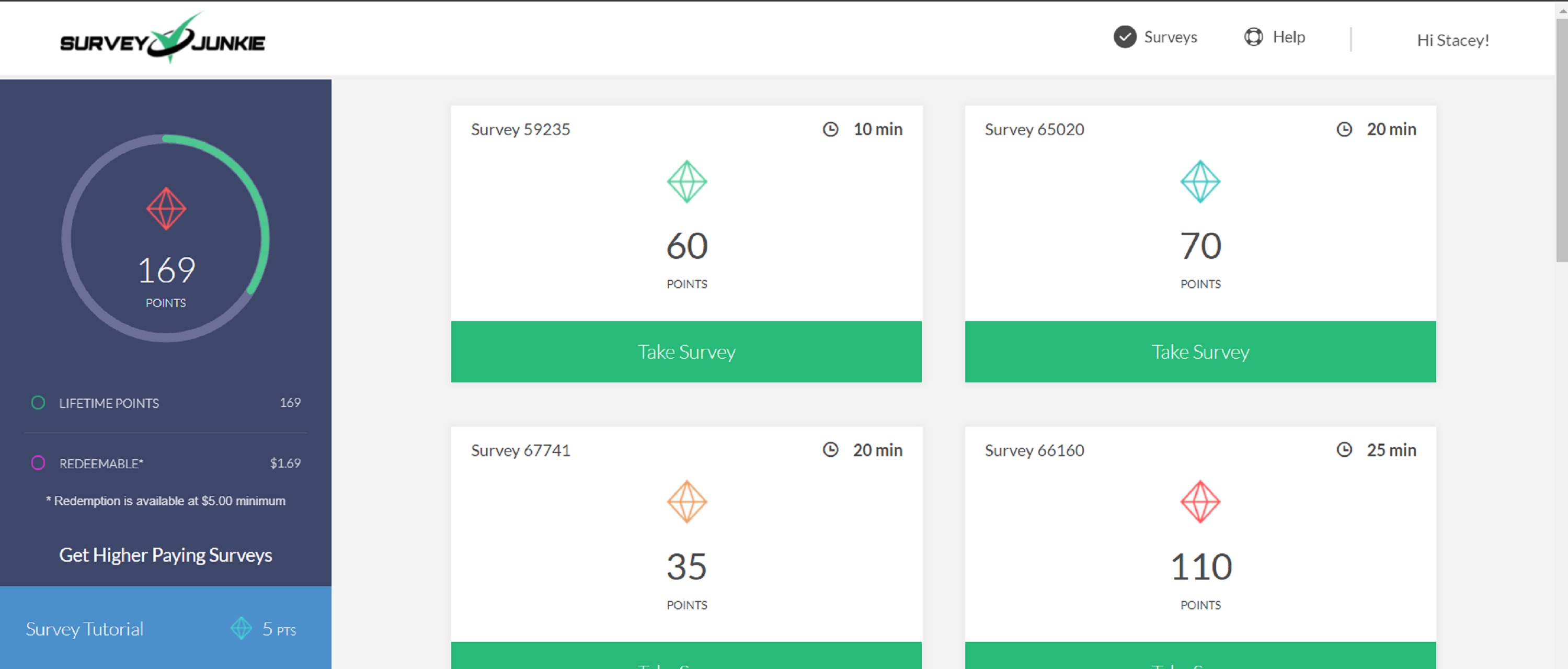The height and width of the screenshot is (669, 1568).
Task: Click the Survey 67741 title
Action: coord(520,450)
